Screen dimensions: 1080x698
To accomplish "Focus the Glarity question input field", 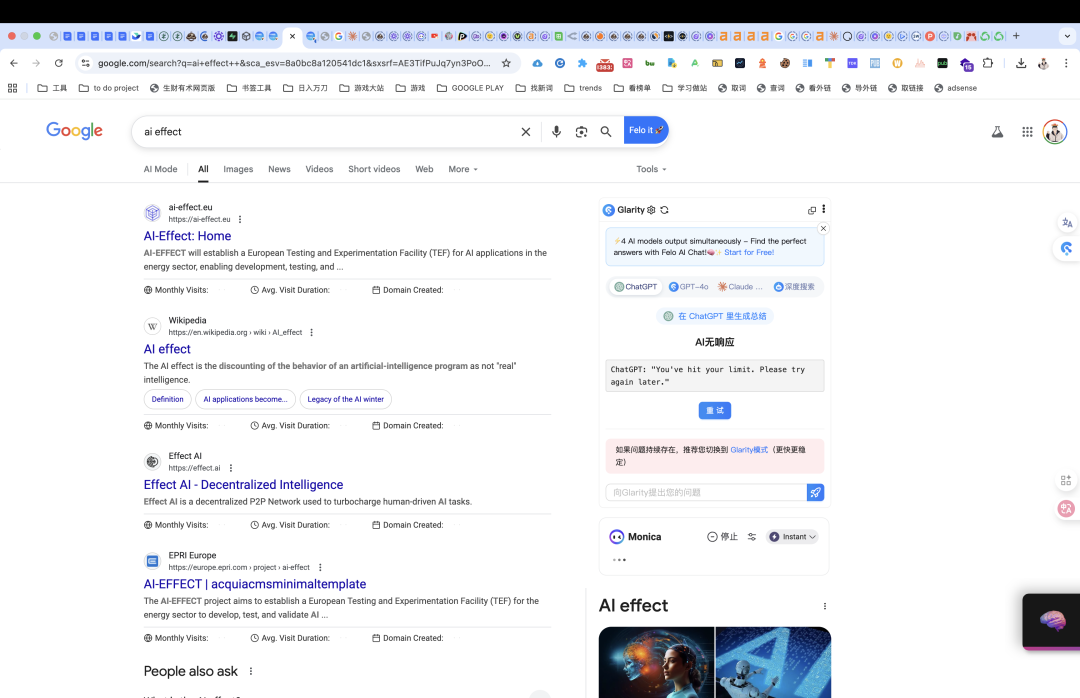I will click(x=706, y=492).
